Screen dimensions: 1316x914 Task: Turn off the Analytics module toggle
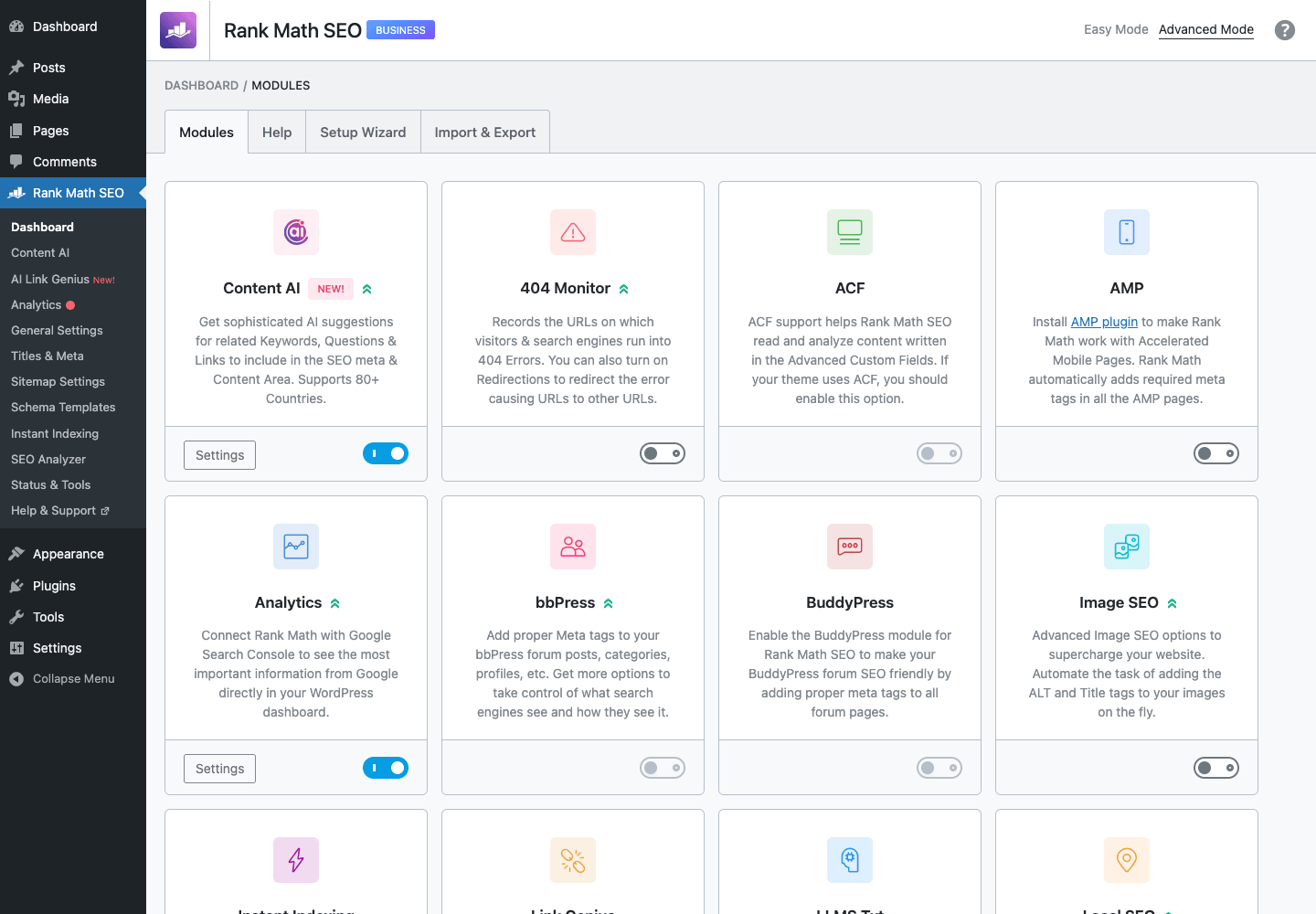tap(386, 768)
